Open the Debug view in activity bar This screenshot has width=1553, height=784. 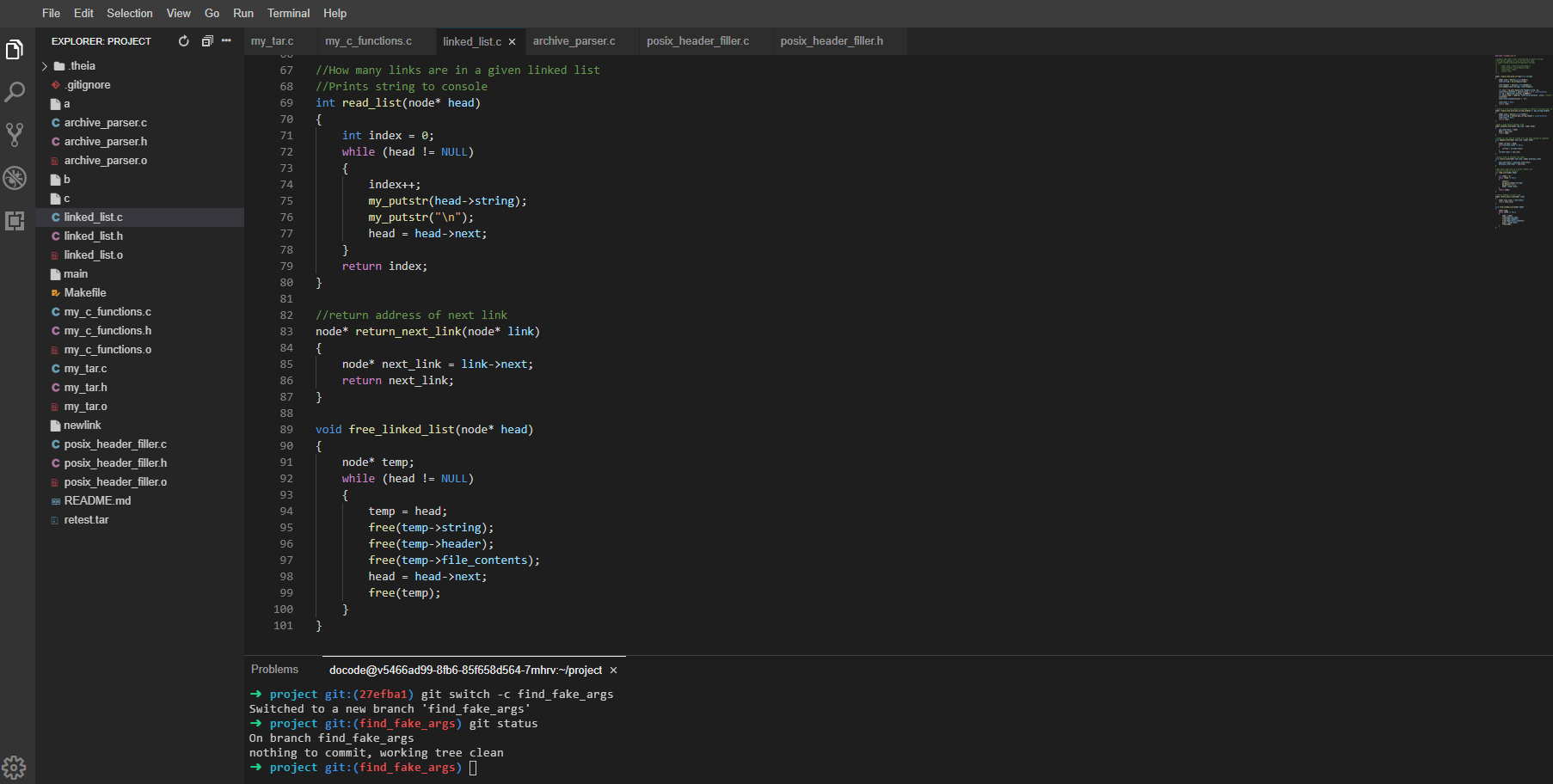[x=15, y=178]
